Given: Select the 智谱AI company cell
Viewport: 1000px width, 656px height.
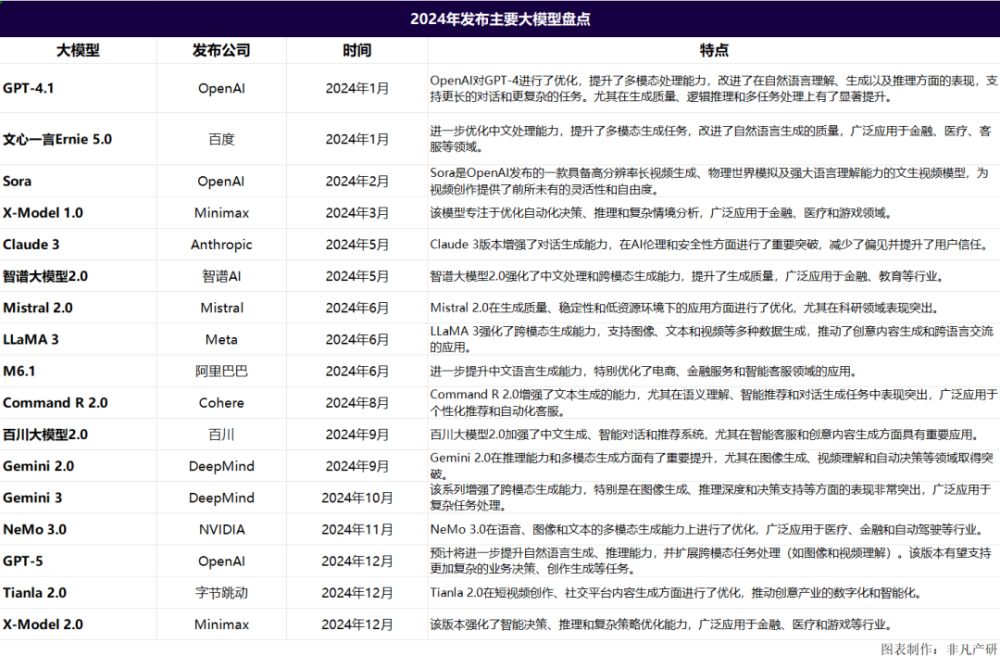Looking at the screenshot, I should click(221, 277).
